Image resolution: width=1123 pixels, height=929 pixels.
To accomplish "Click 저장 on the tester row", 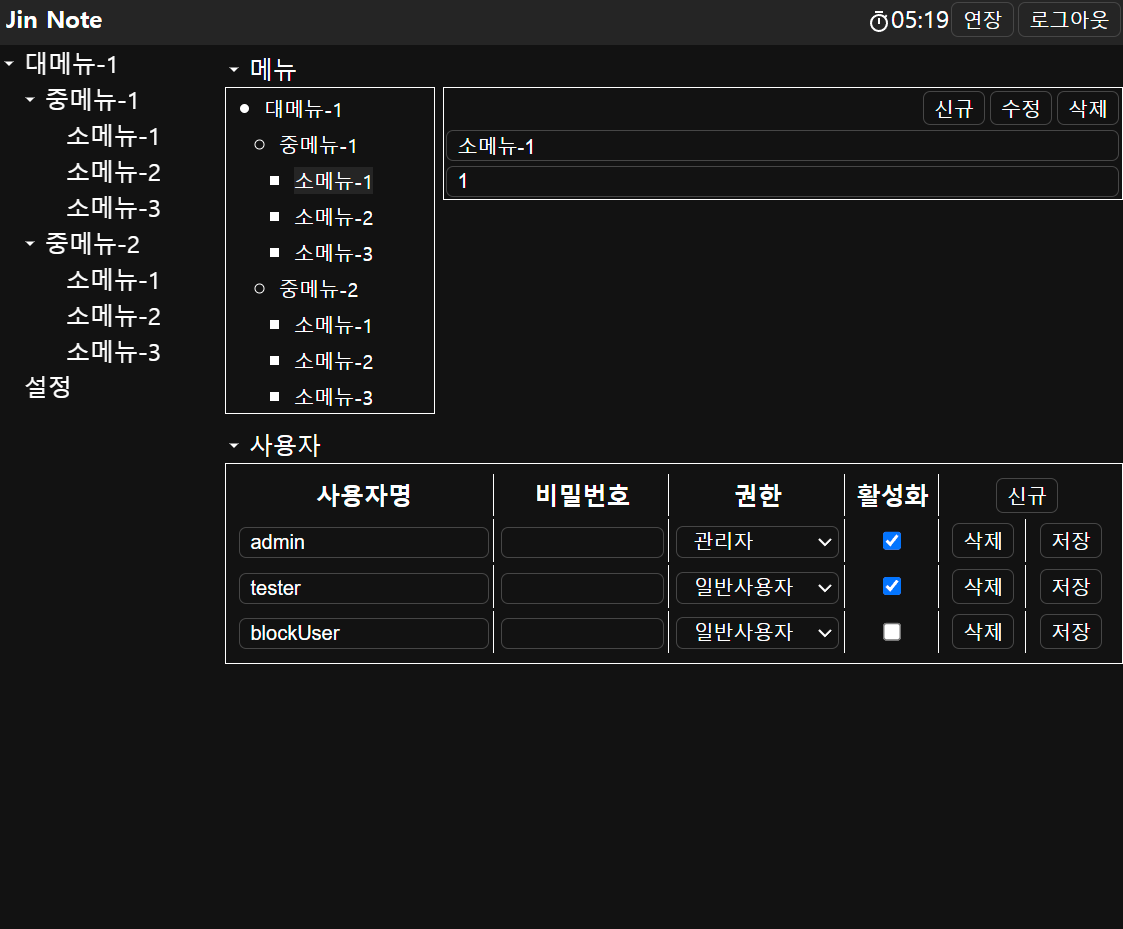I will [x=1070, y=586].
